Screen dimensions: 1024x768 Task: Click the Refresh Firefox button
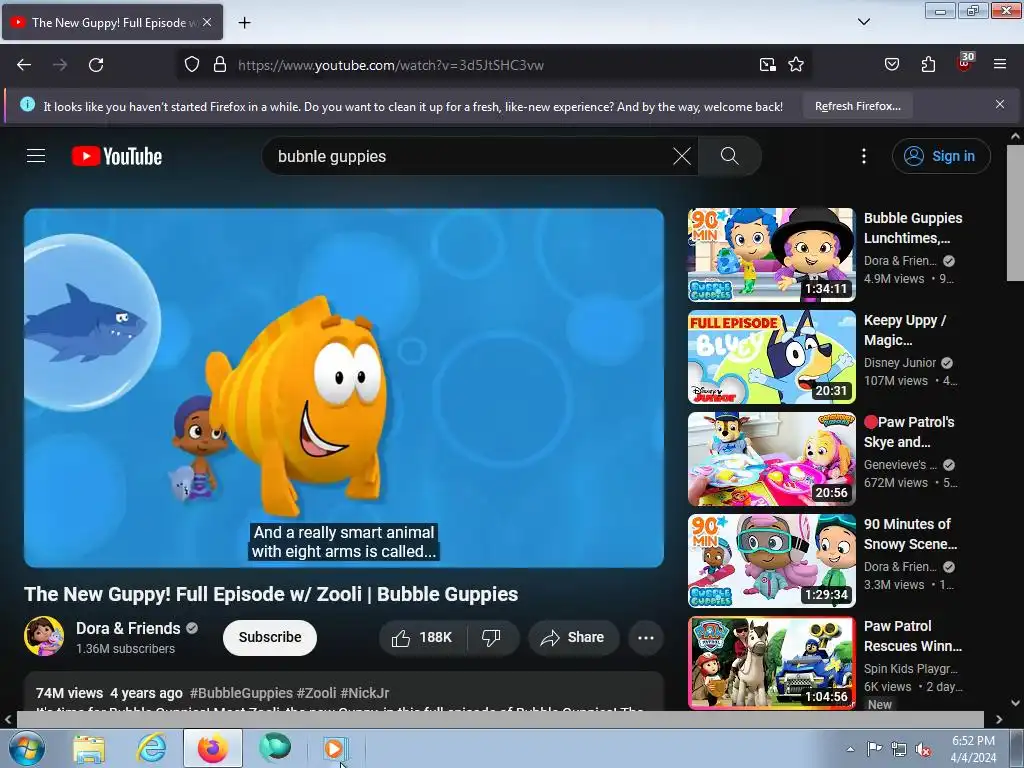[857, 106]
